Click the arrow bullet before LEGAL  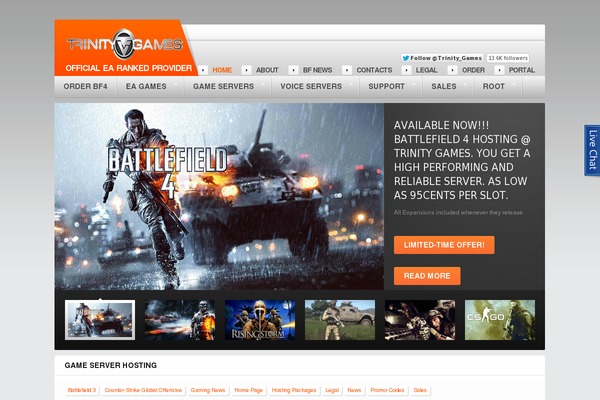pos(406,70)
